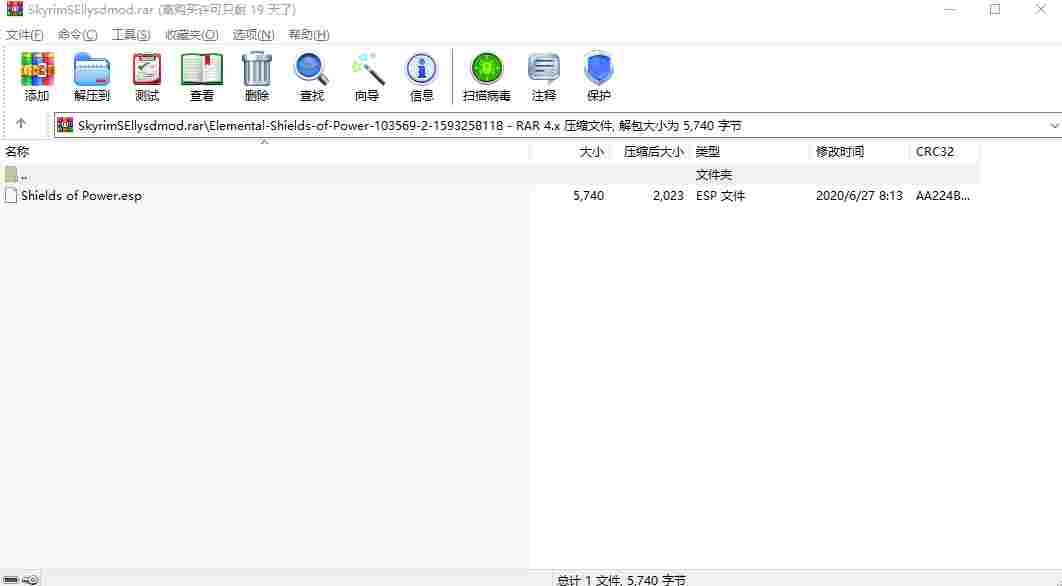Open the 命令(C) menu
Viewport: 1062px width, 586px height.
click(x=77, y=35)
